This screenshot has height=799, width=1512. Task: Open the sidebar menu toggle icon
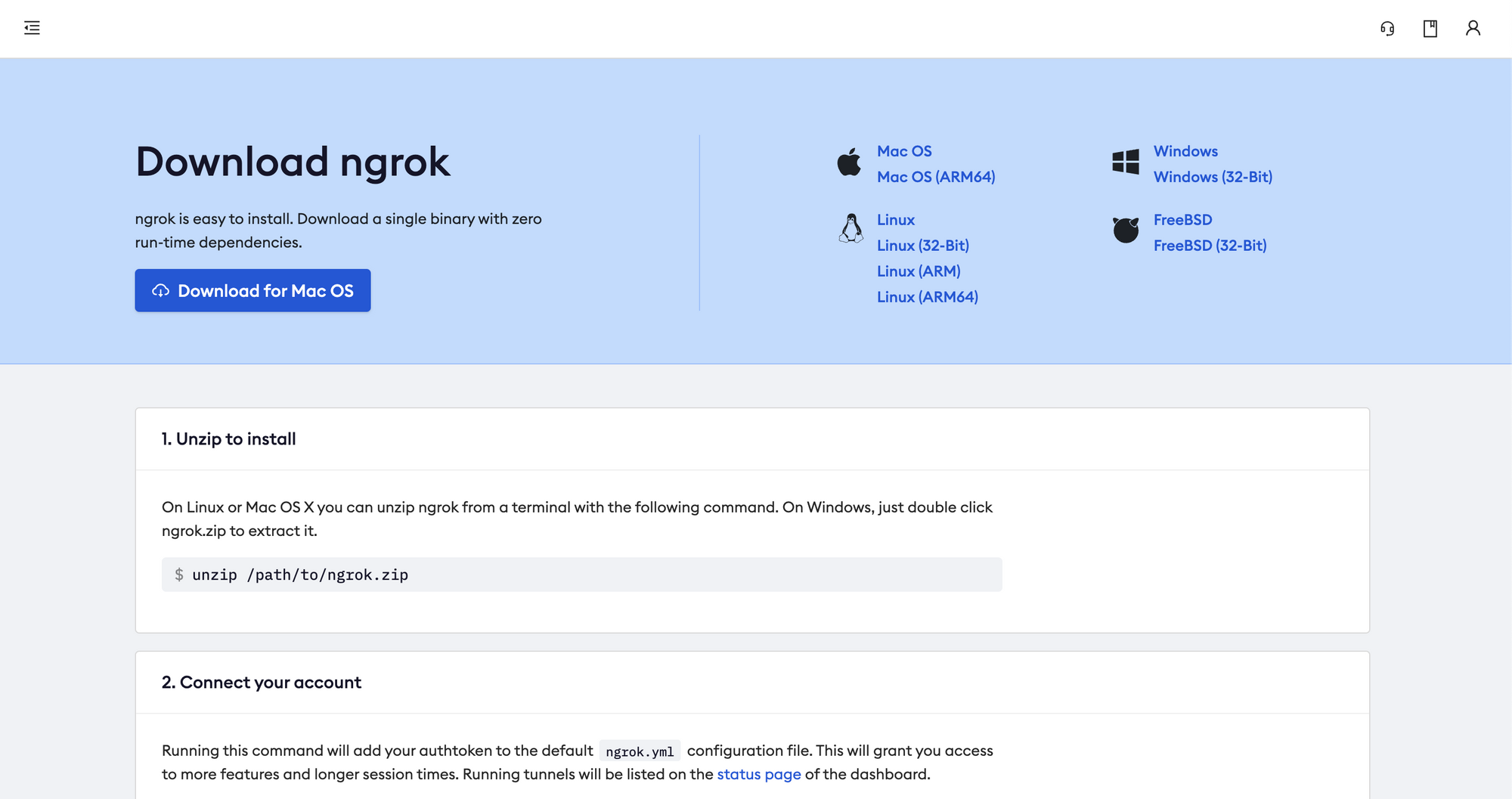32,28
